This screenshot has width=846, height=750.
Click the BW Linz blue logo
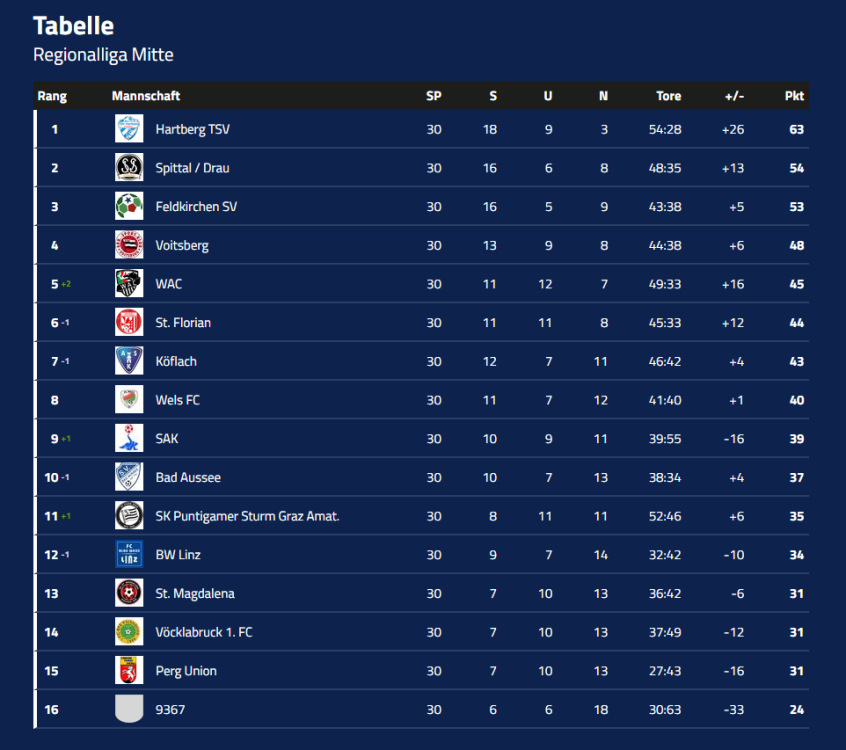pyautogui.click(x=129, y=554)
